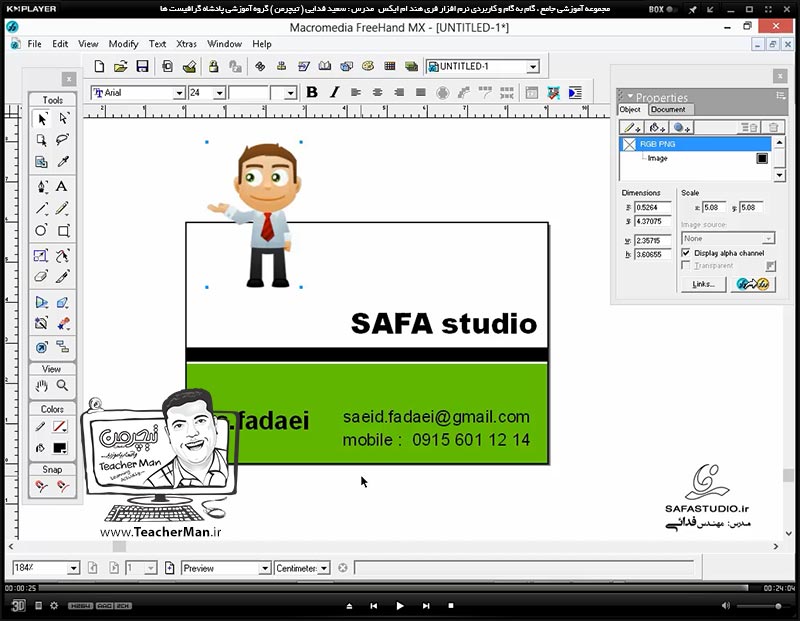The image size is (800, 621).
Task: Open the Centimeters units dropdown
Action: pyautogui.click(x=324, y=568)
